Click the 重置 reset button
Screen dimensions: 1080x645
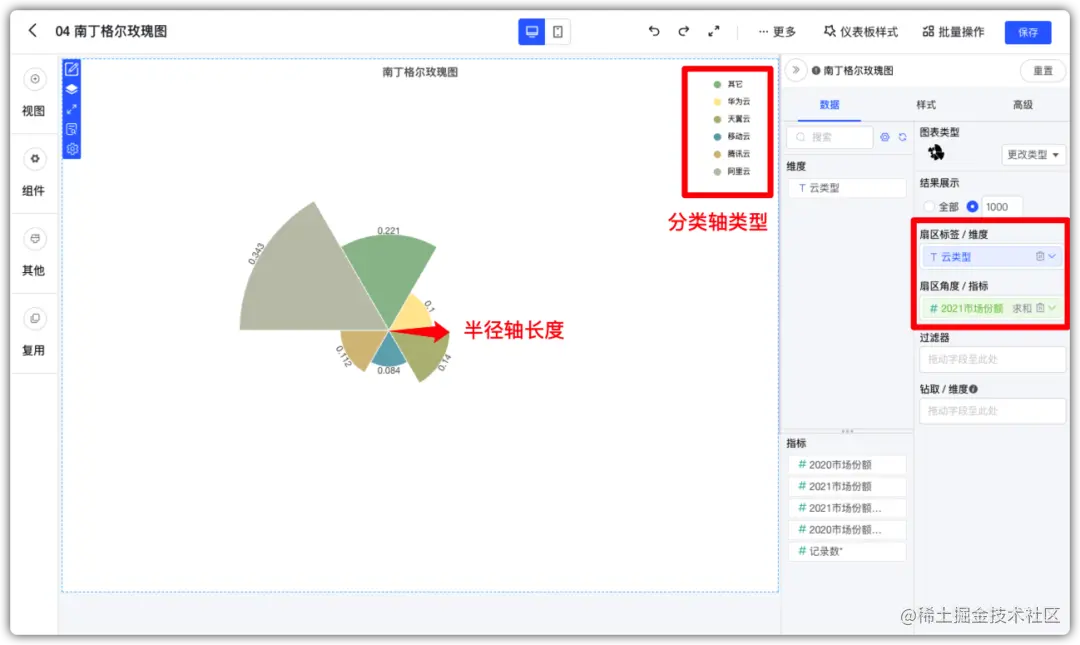tap(1041, 70)
